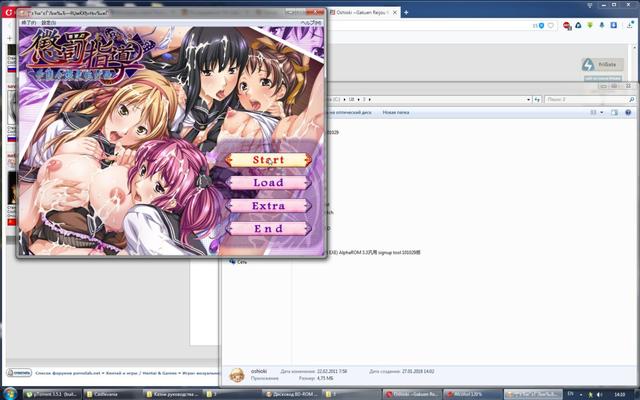
Task: Click the heart bookmark icon in the address bar
Action: (551, 26)
